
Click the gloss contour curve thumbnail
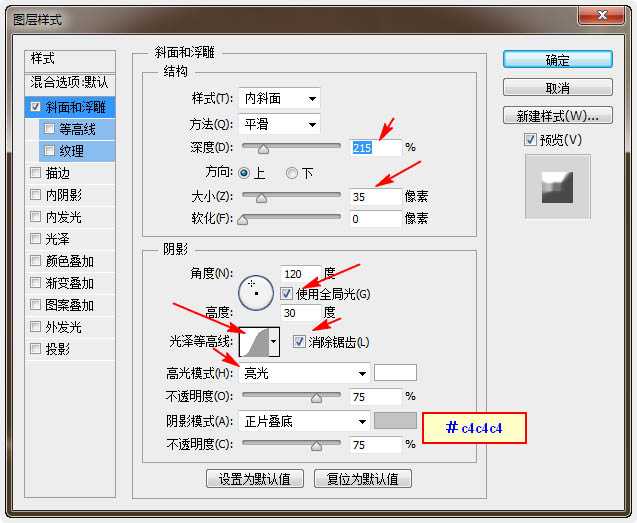(254, 342)
